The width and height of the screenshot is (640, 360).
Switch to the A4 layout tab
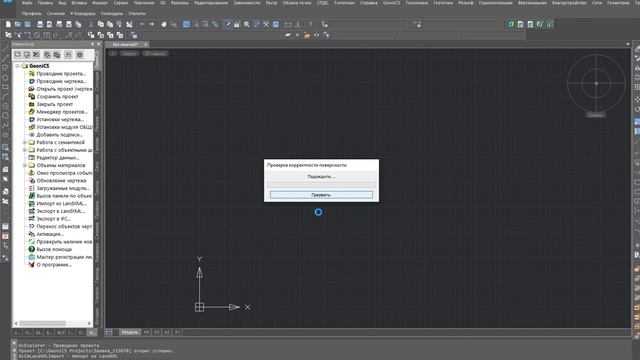point(146,332)
